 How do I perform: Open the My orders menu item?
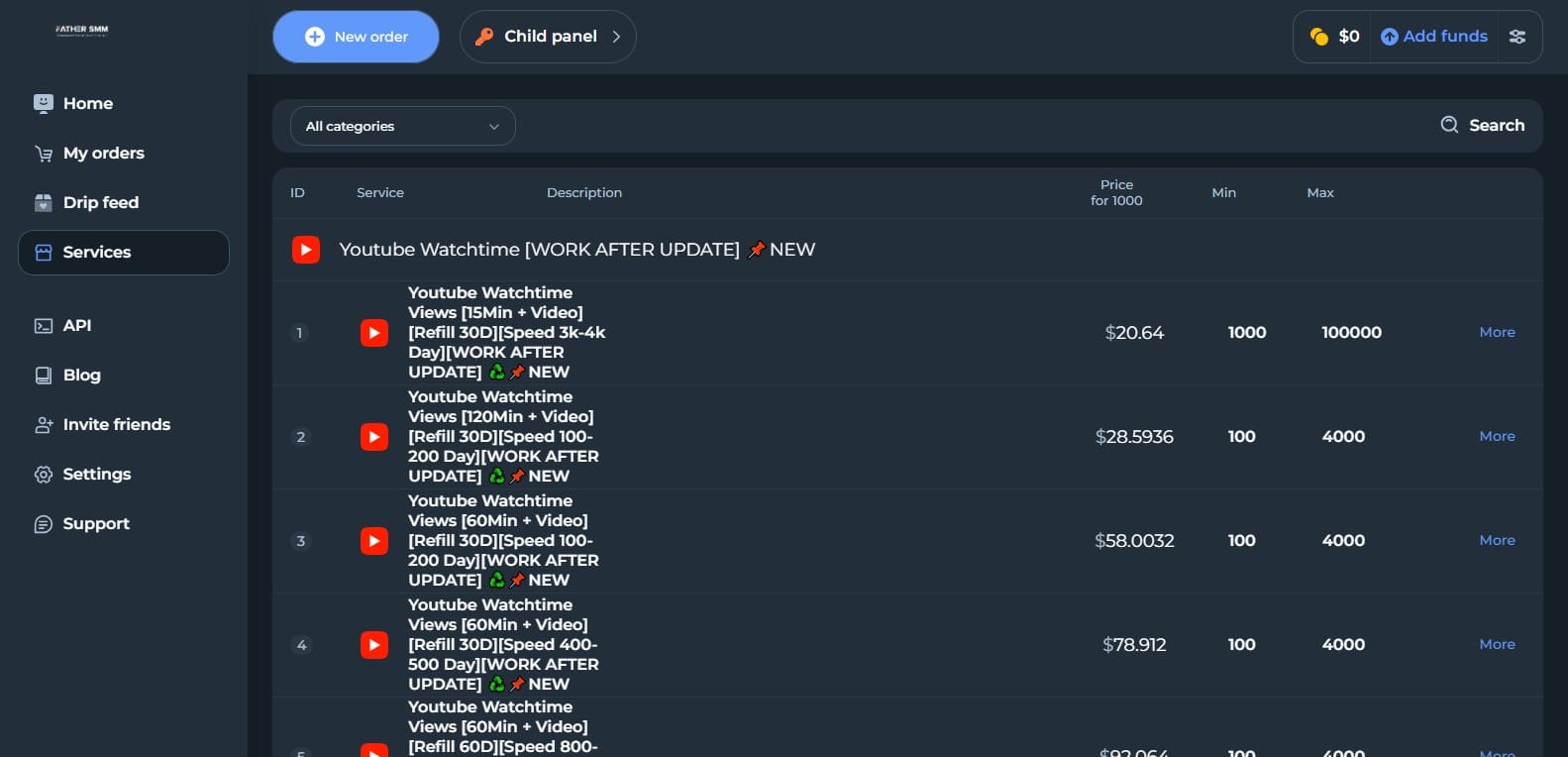point(103,153)
